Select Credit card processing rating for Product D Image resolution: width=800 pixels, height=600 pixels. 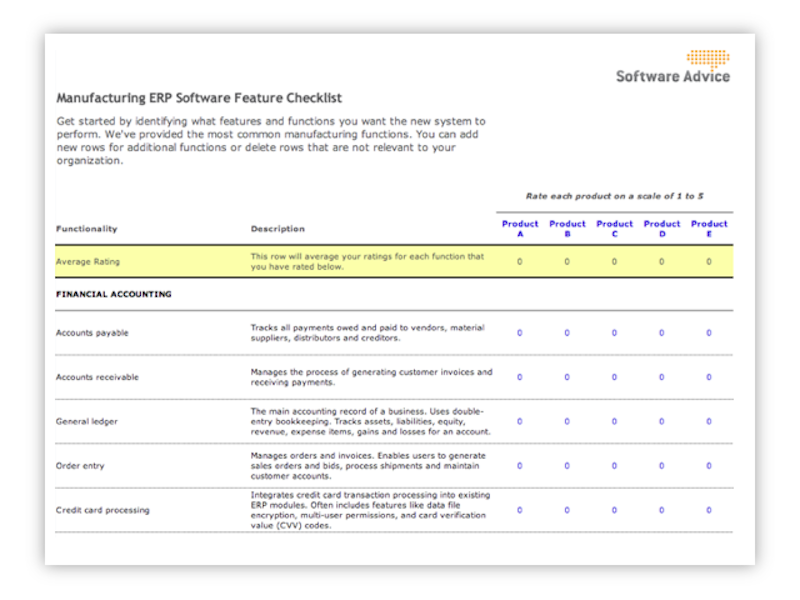point(662,510)
